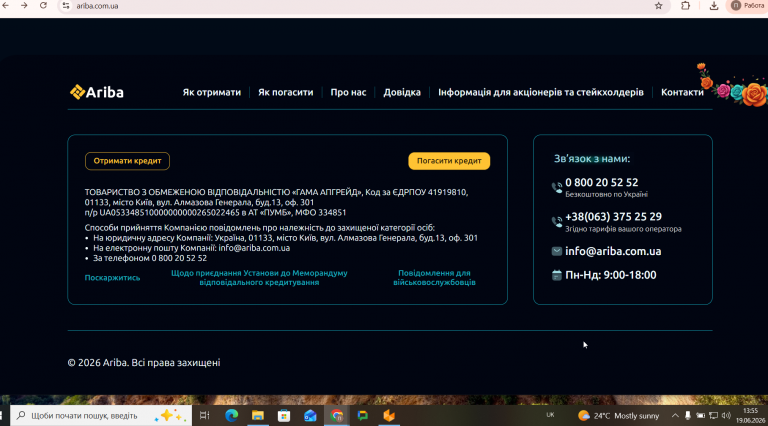Open the Як погасити menu item
The image size is (768, 426).
tap(286, 92)
